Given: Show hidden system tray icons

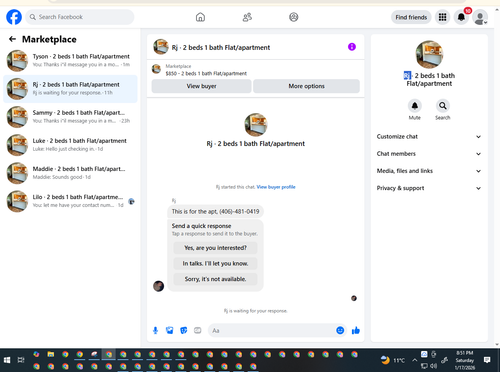Looking at the screenshot, I should click(414, 360).
